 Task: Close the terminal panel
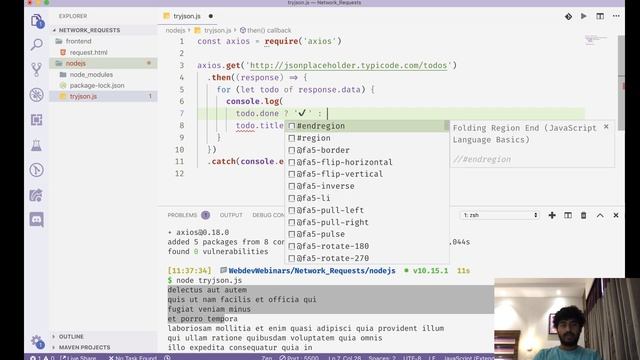pos(616,215)
